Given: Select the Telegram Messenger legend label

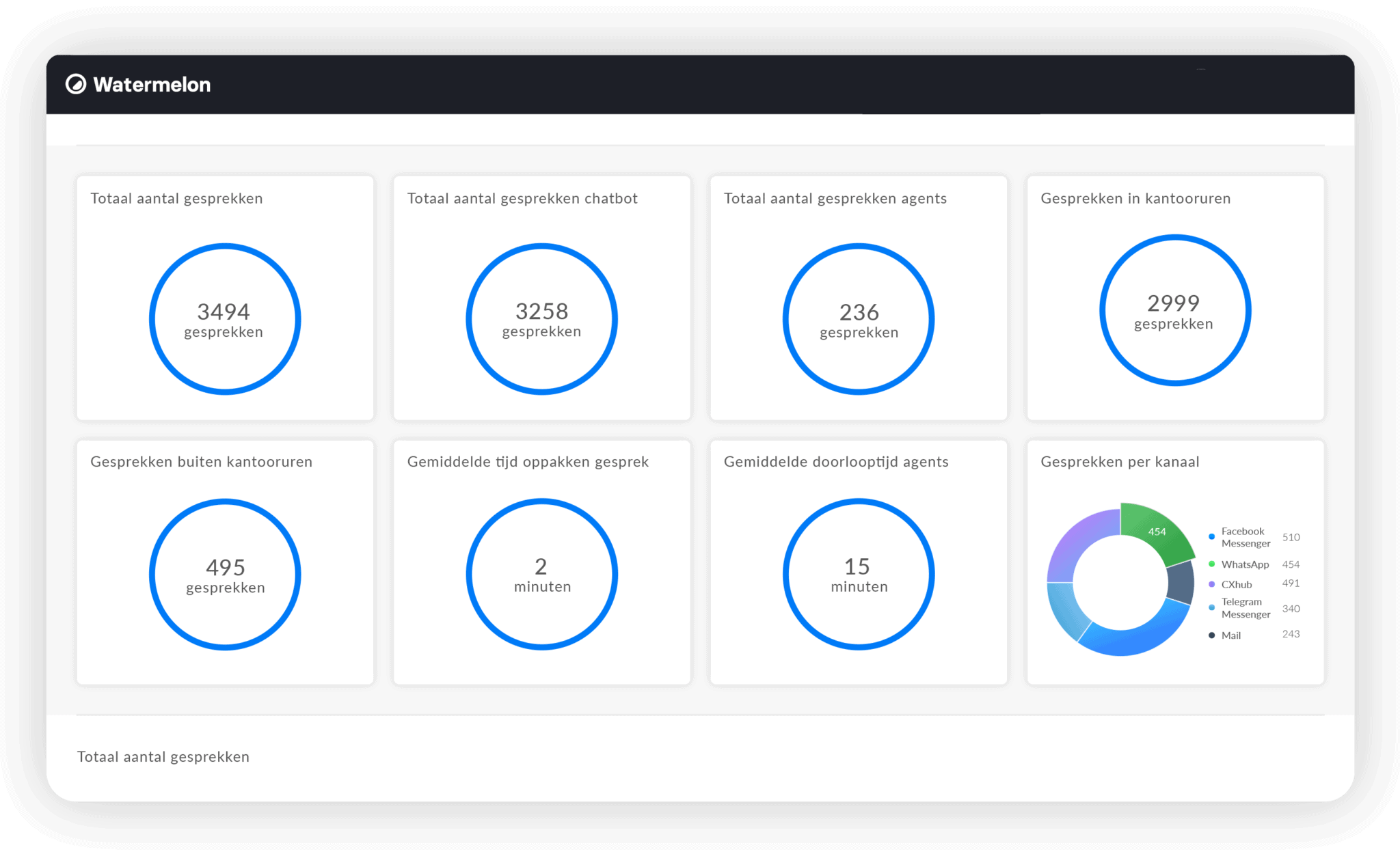Looking at the screenshot, I should (x=1246, y=608).
